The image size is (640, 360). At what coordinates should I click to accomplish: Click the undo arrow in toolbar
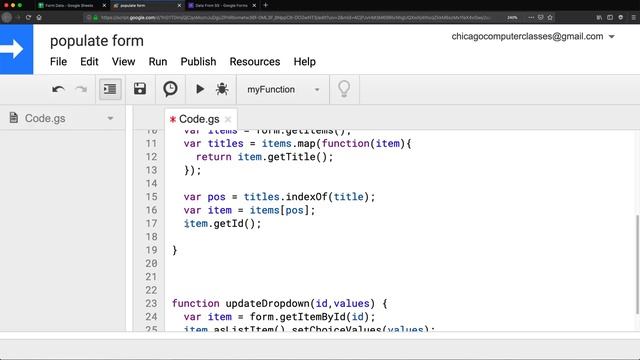[x=58, y=89]
